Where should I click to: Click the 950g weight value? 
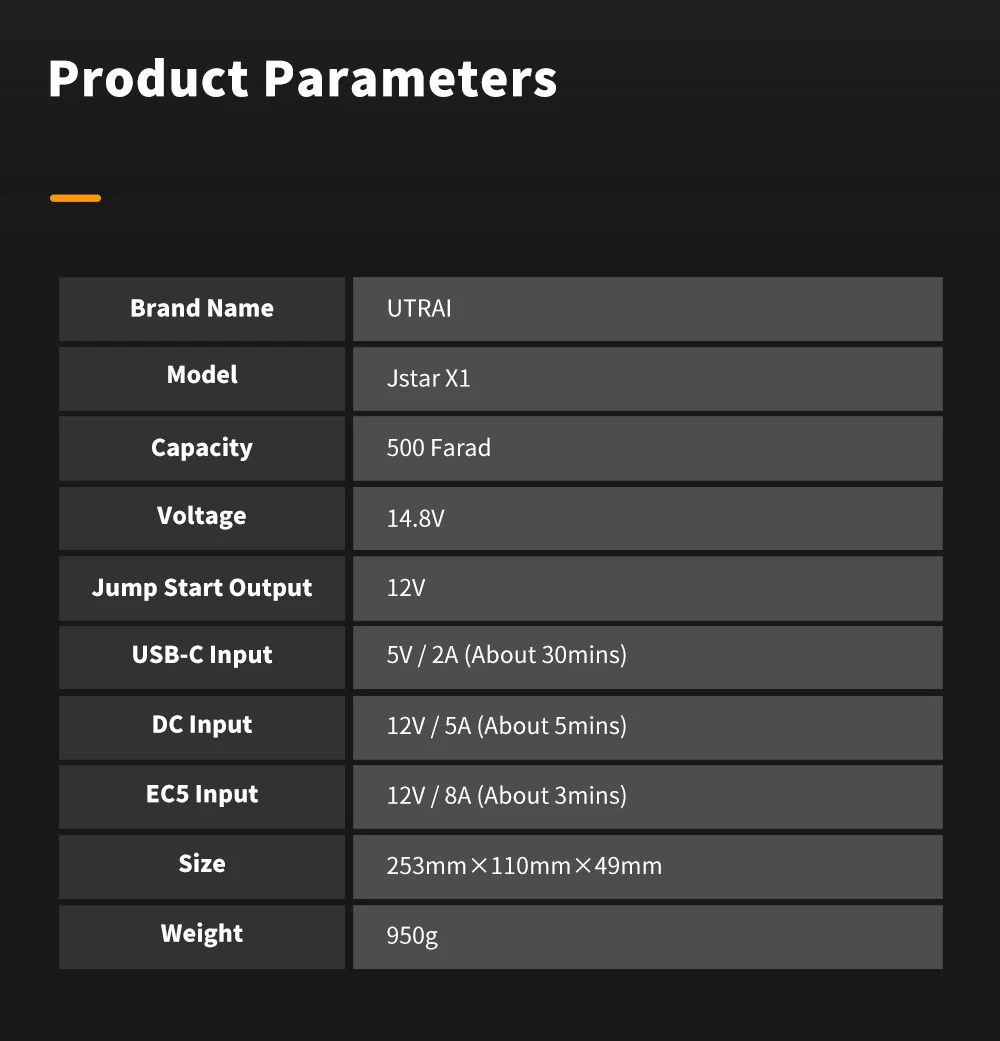tap(412, 937)
